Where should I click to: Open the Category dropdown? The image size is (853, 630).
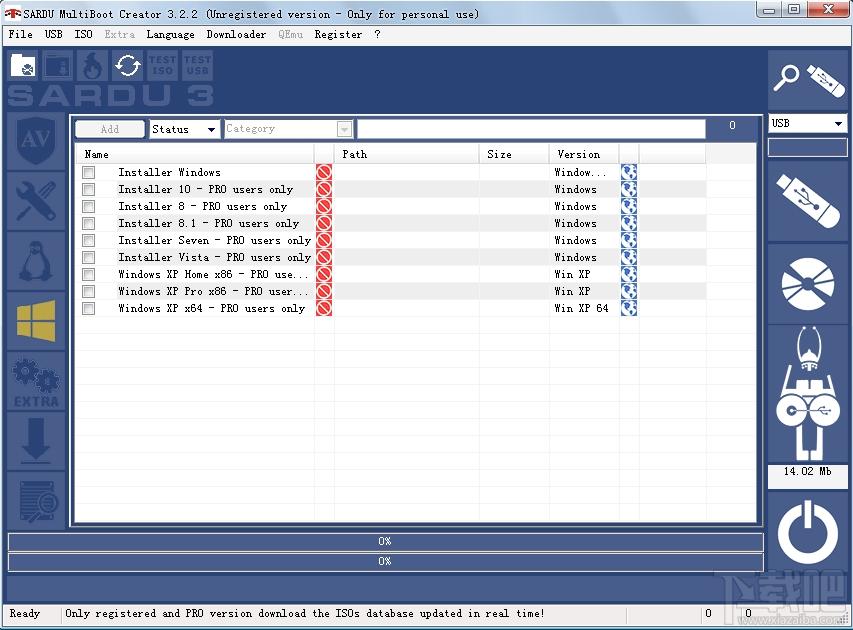288,129
